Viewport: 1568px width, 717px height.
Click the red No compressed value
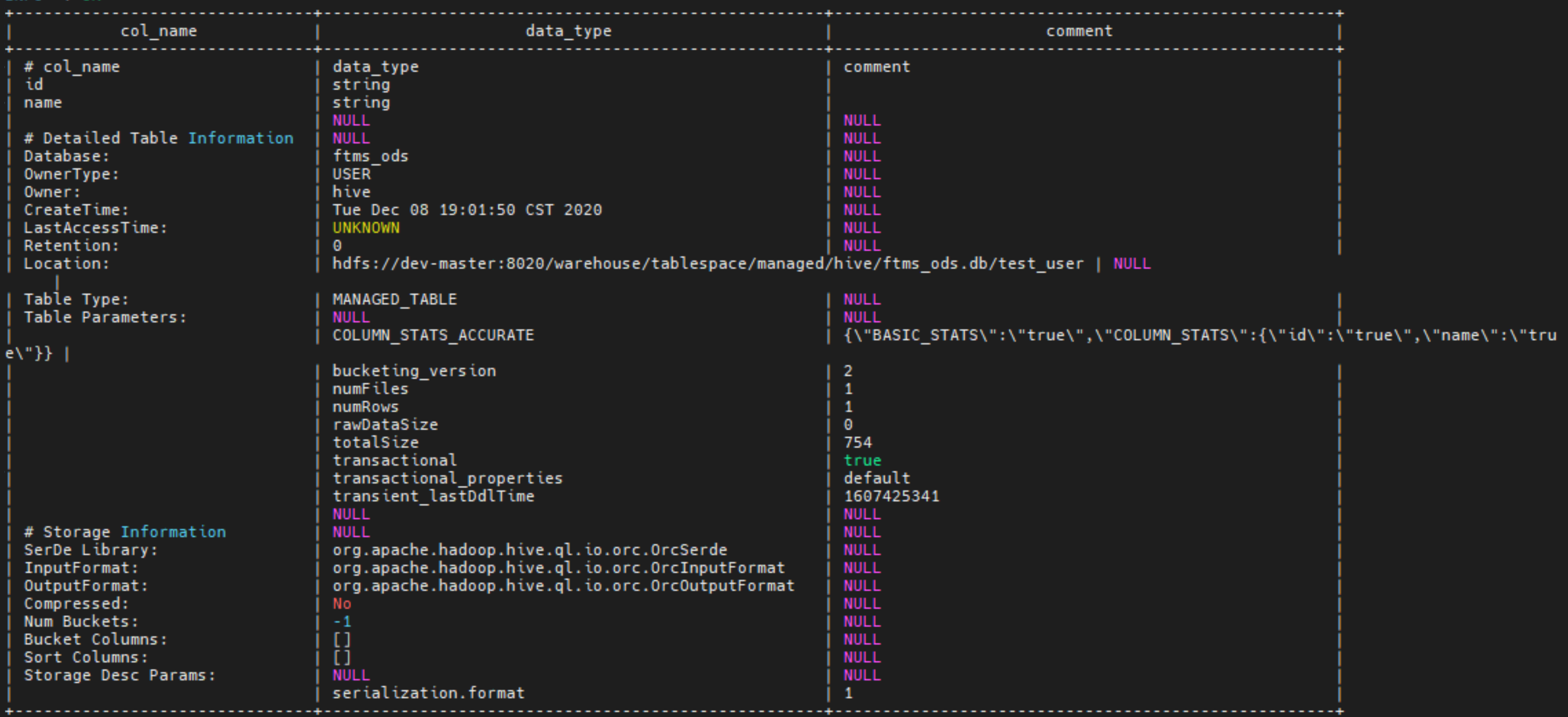[342, 604]
